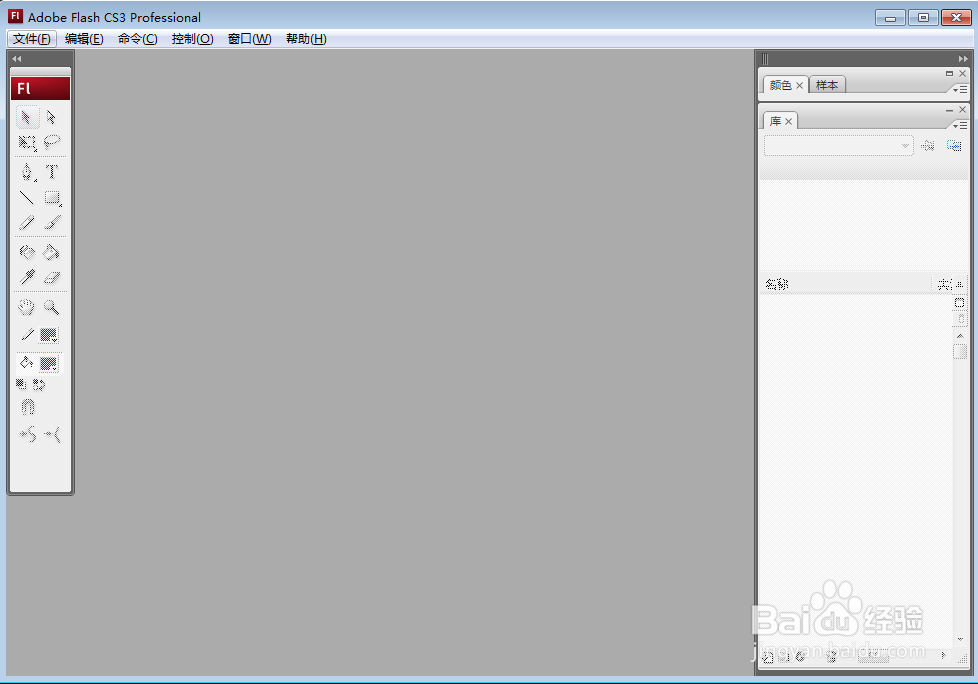Select the Pen tool

pos(27,171)
